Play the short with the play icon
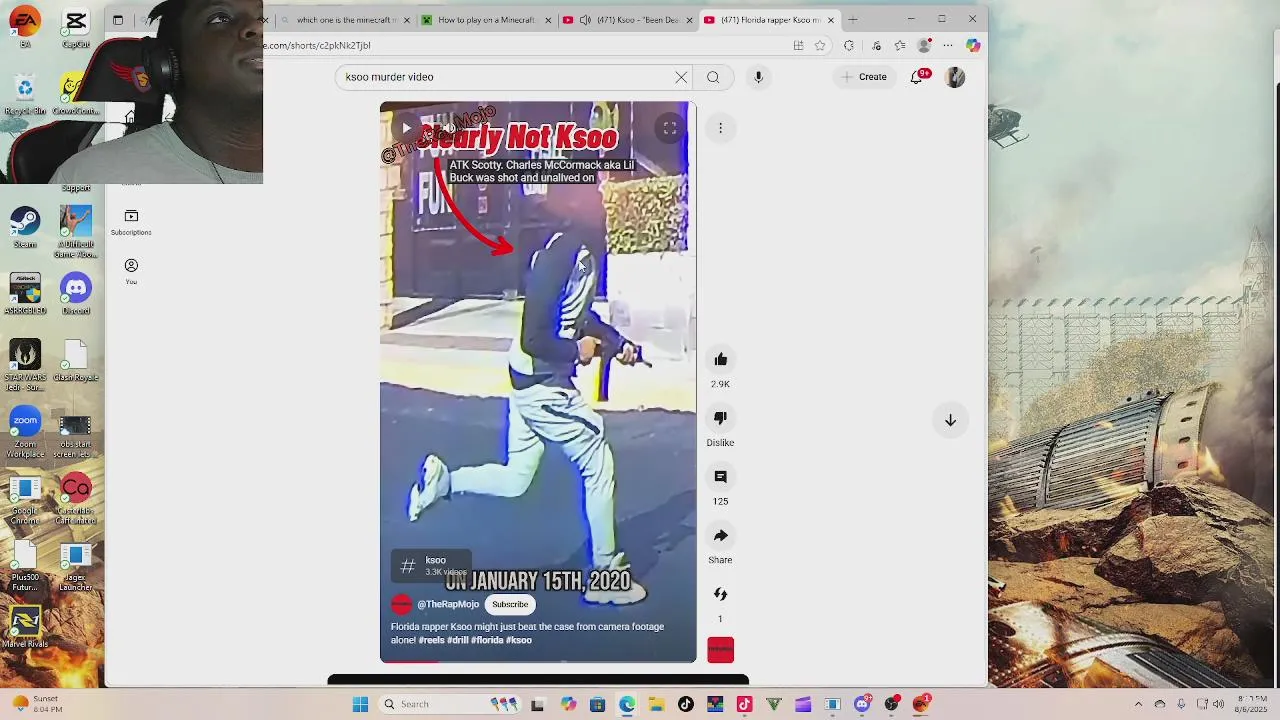 click(x=405, y=128)
